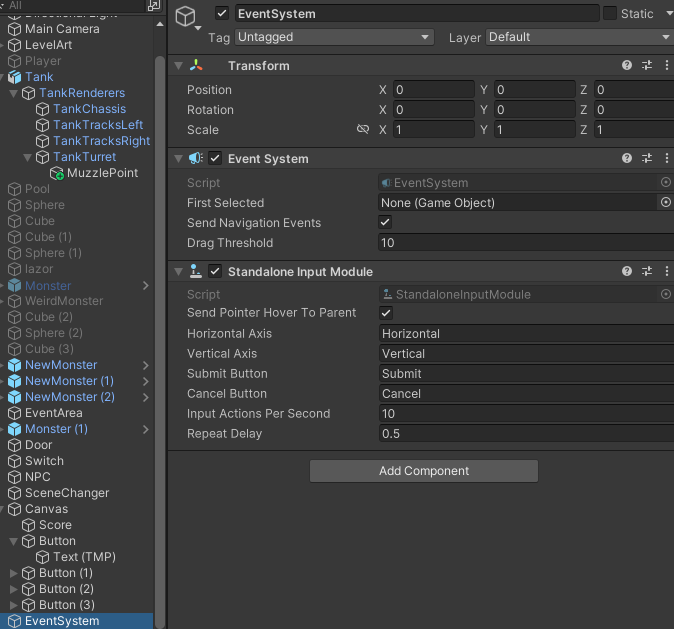
Task: Open the Layer dropdown showing Default
Action: (x=579, y=37)
